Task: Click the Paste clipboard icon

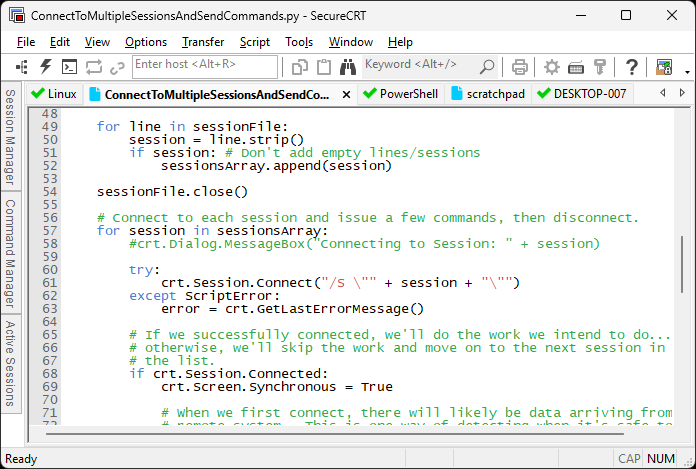Action: (324, 67)
